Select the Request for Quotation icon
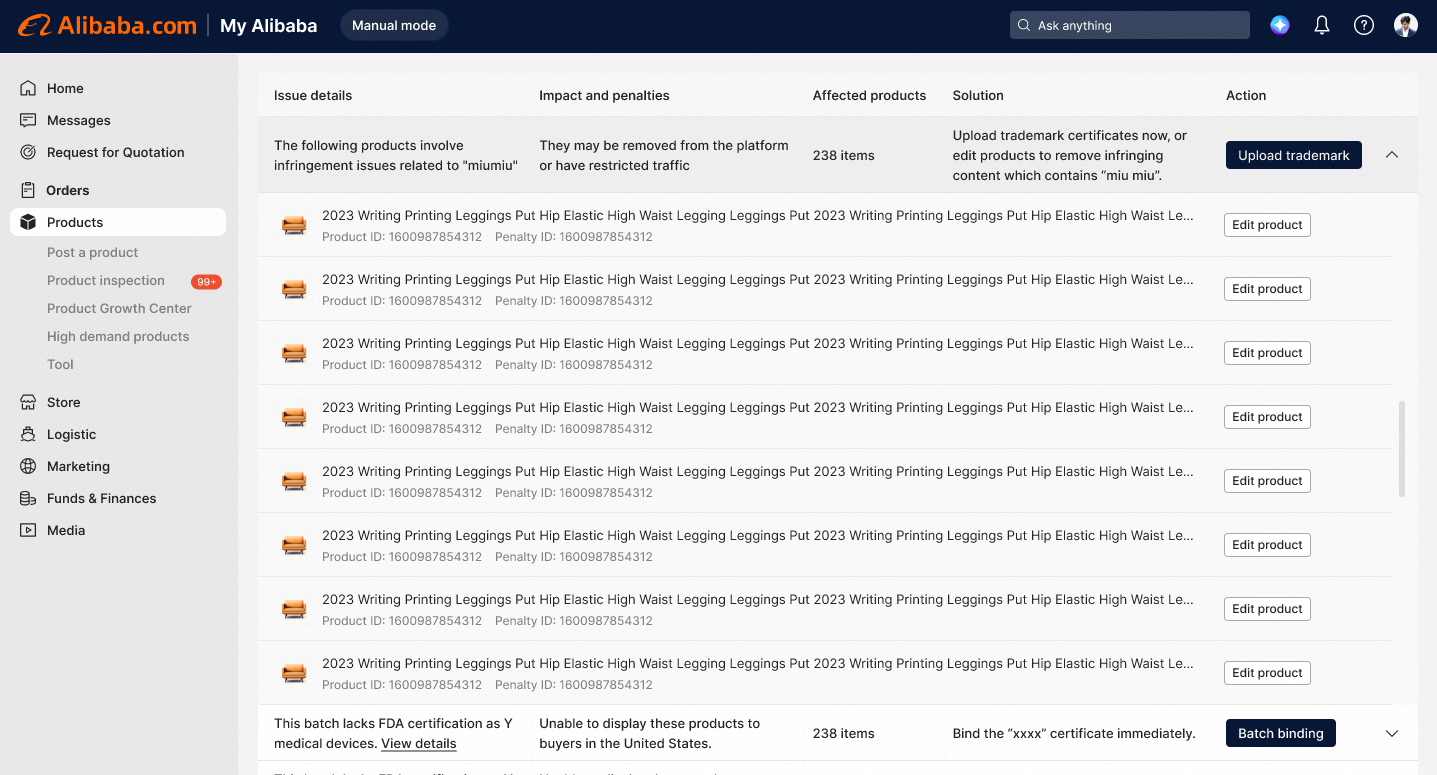The width and height of the screenshot is (1437, 775). [28, 152]
